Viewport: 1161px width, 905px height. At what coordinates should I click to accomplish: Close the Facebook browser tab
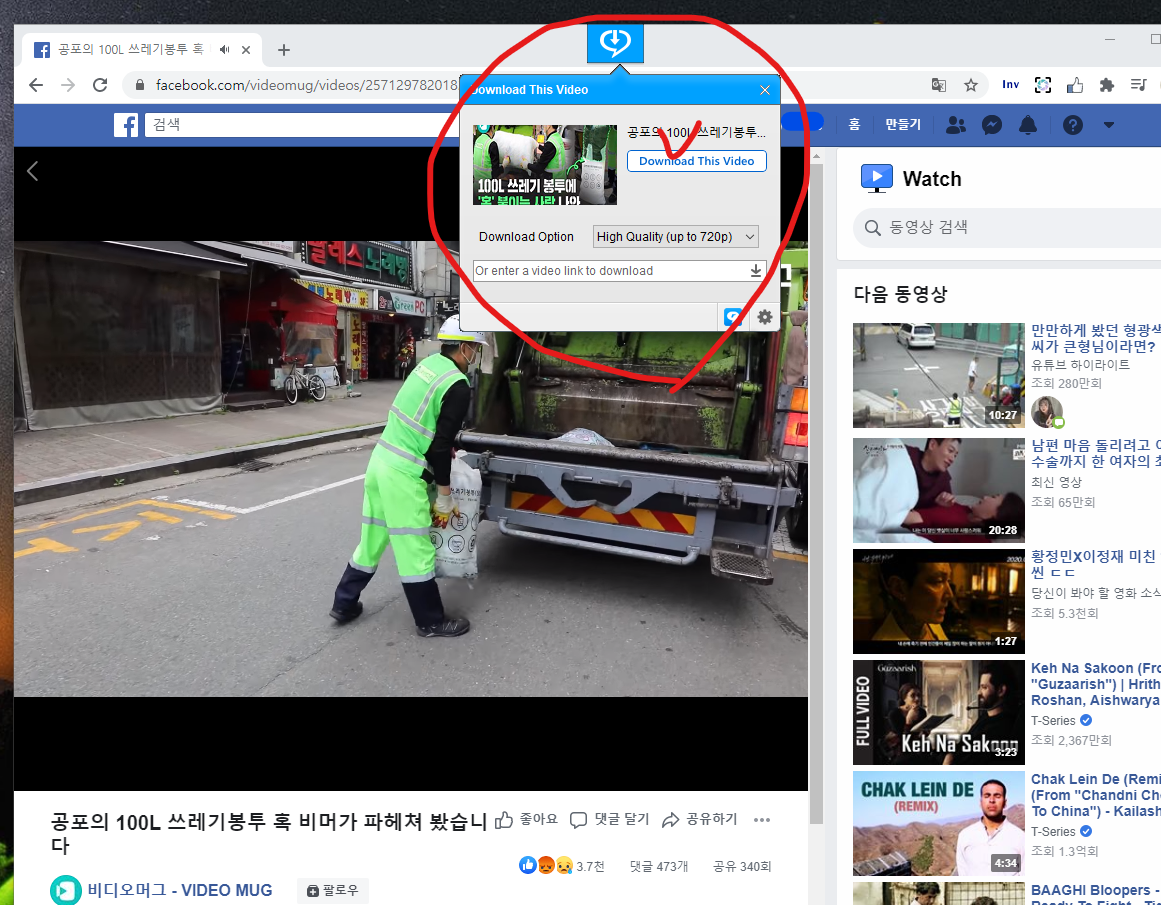click(x=246, y=50)
